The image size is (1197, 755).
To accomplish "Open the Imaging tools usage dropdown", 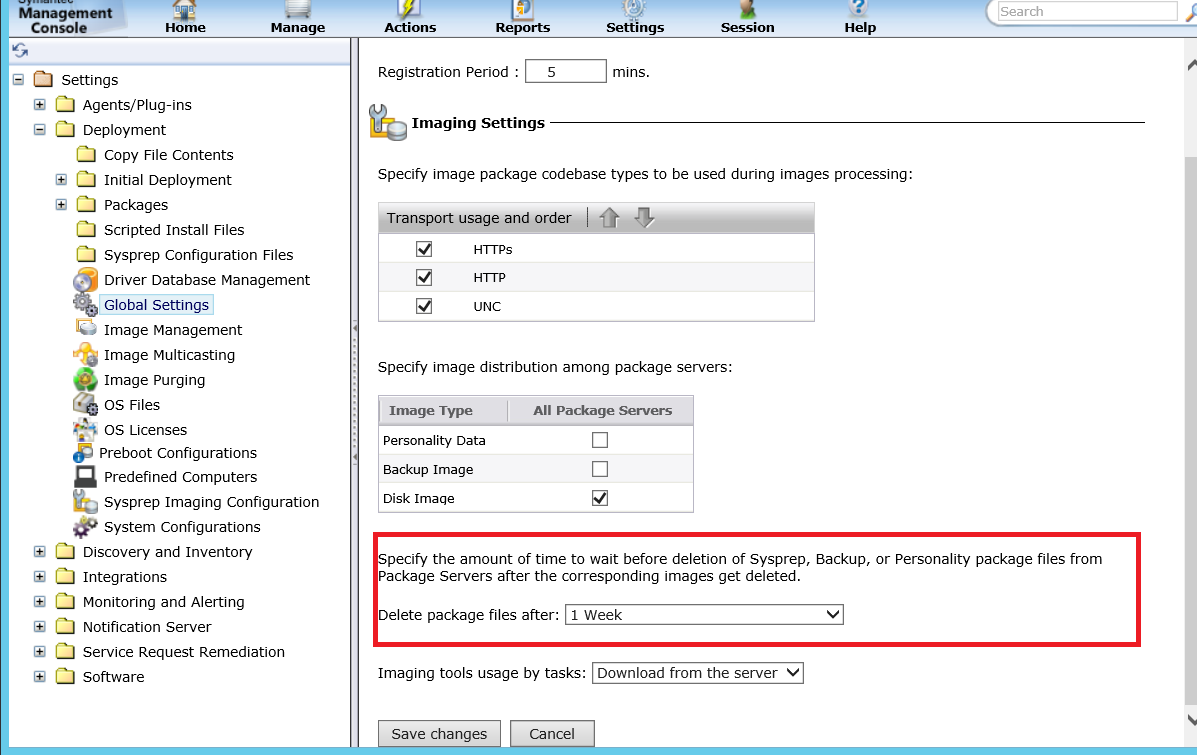I will coord(698,673).
